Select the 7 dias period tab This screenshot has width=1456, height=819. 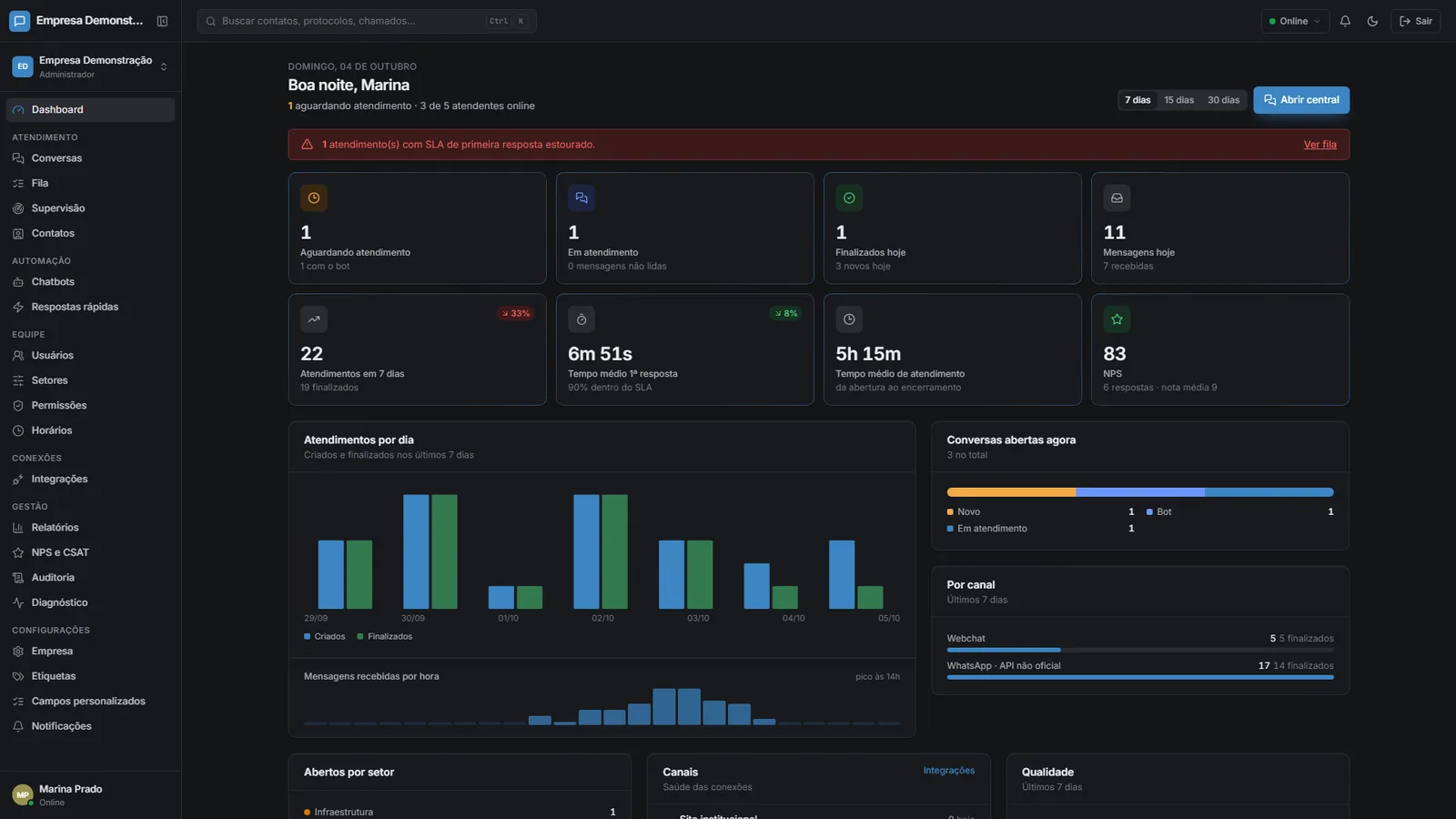[1137, 100]
